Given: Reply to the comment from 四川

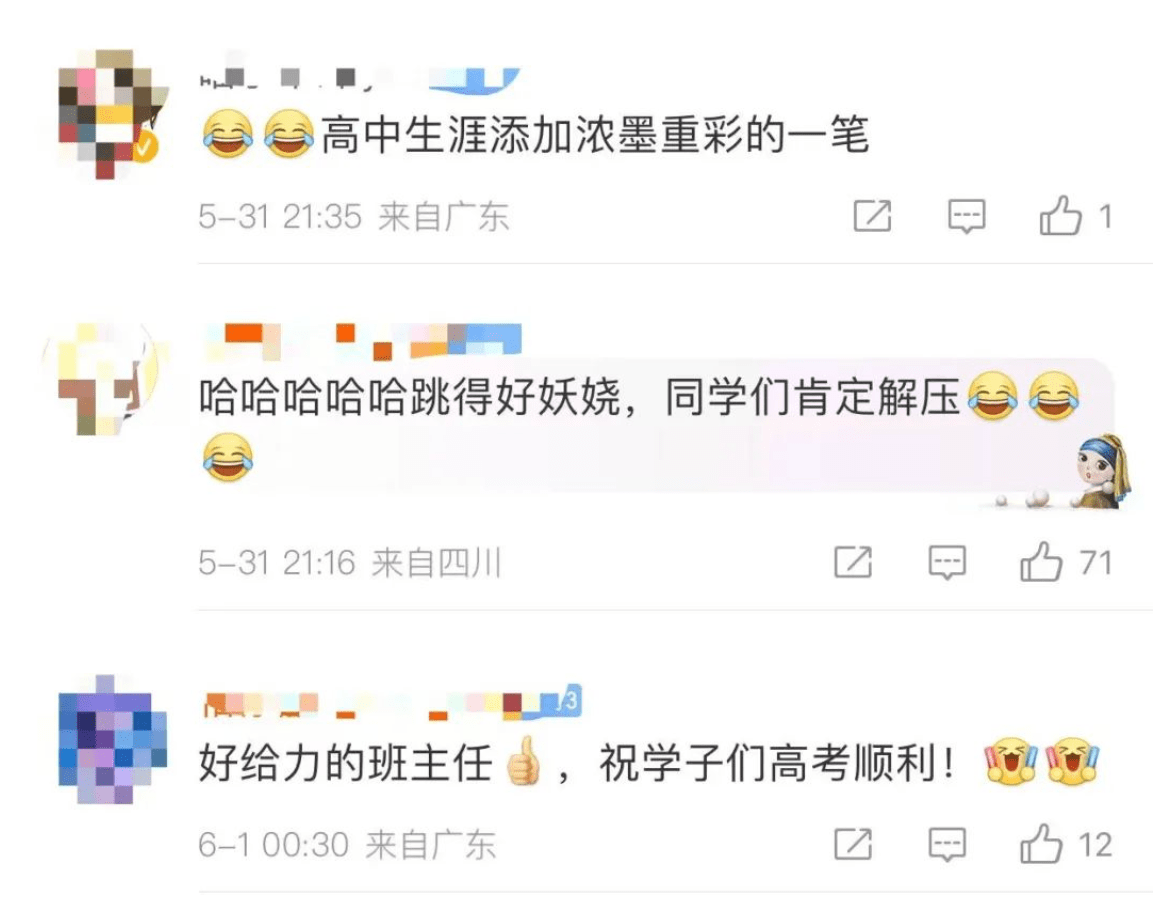Looking at the screenshot, I should (x=947, y=562).
